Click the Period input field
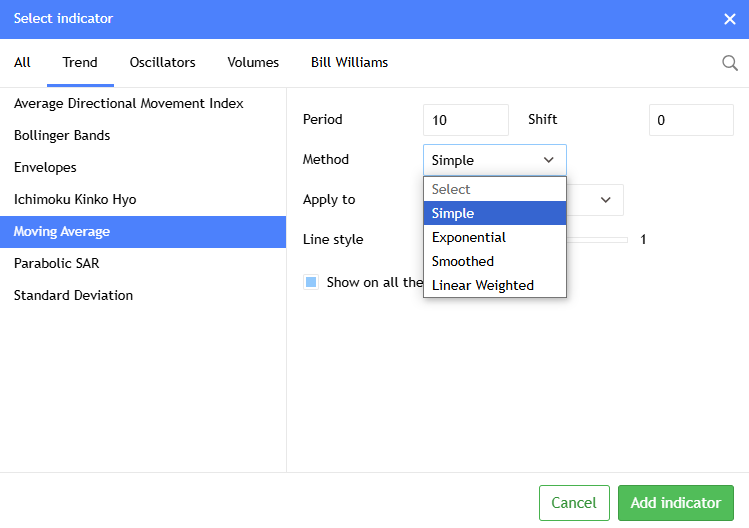Screen dimensions: 749x528 (x=466, y=120)
